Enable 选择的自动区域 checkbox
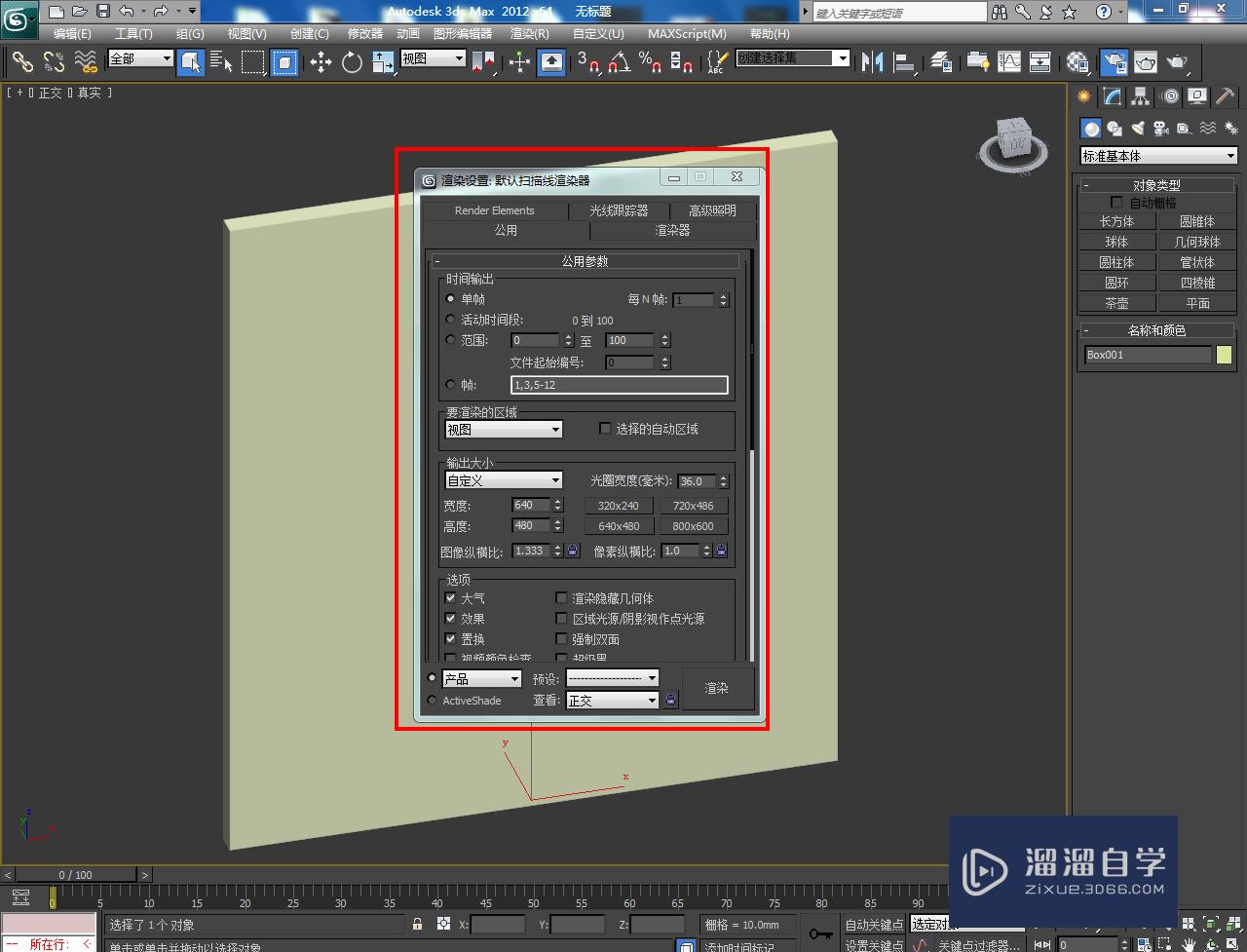 click(x=605, y=429)
